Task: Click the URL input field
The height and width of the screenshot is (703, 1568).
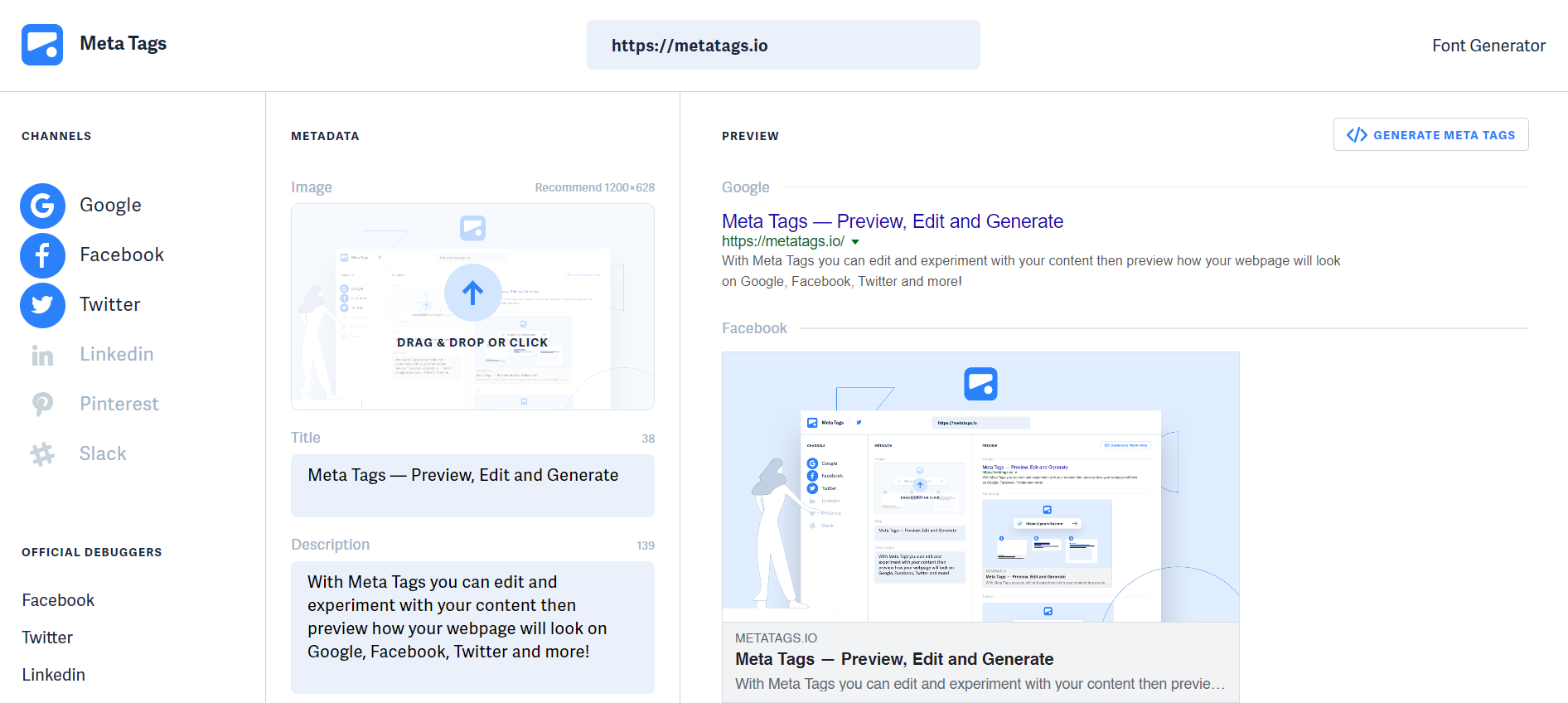Action: (x=783, y=45)
